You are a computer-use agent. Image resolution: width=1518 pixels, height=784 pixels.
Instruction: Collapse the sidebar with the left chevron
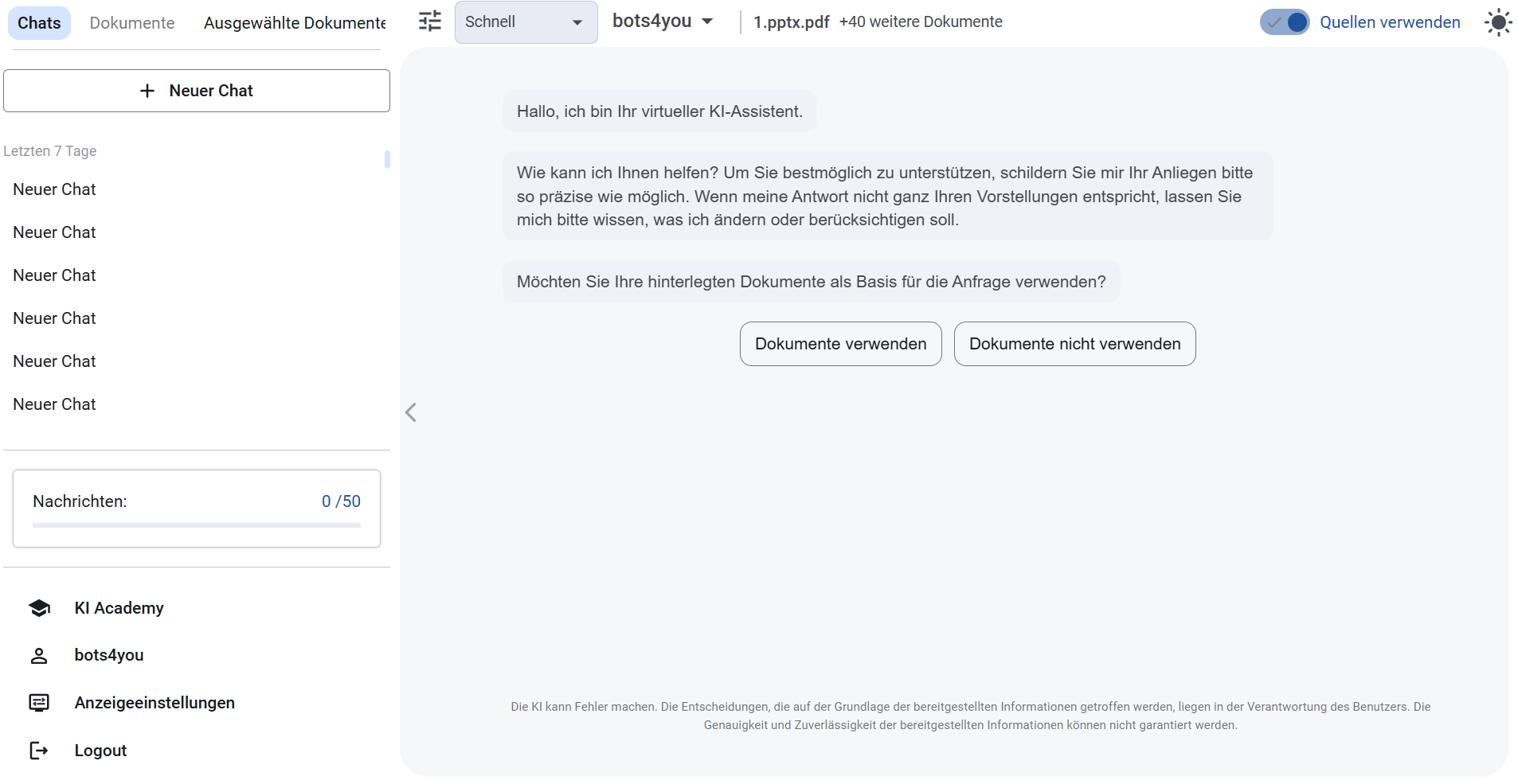click(411, 412)
